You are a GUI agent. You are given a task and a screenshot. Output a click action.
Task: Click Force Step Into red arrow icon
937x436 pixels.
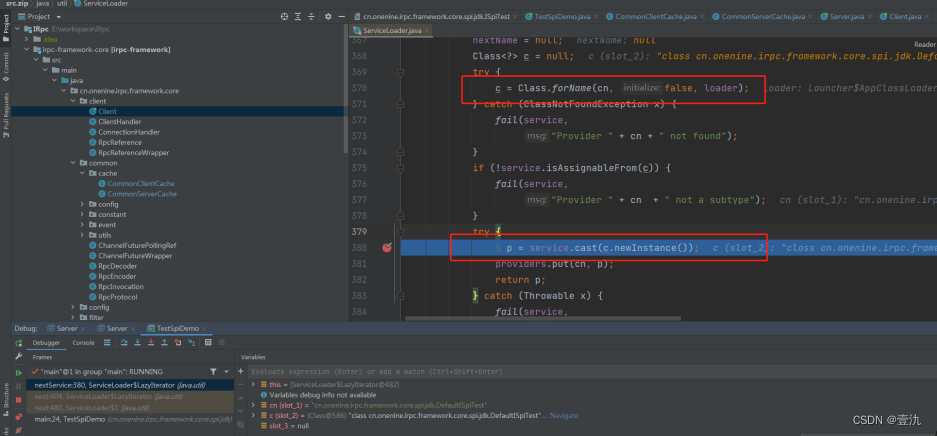pos(151,342)
